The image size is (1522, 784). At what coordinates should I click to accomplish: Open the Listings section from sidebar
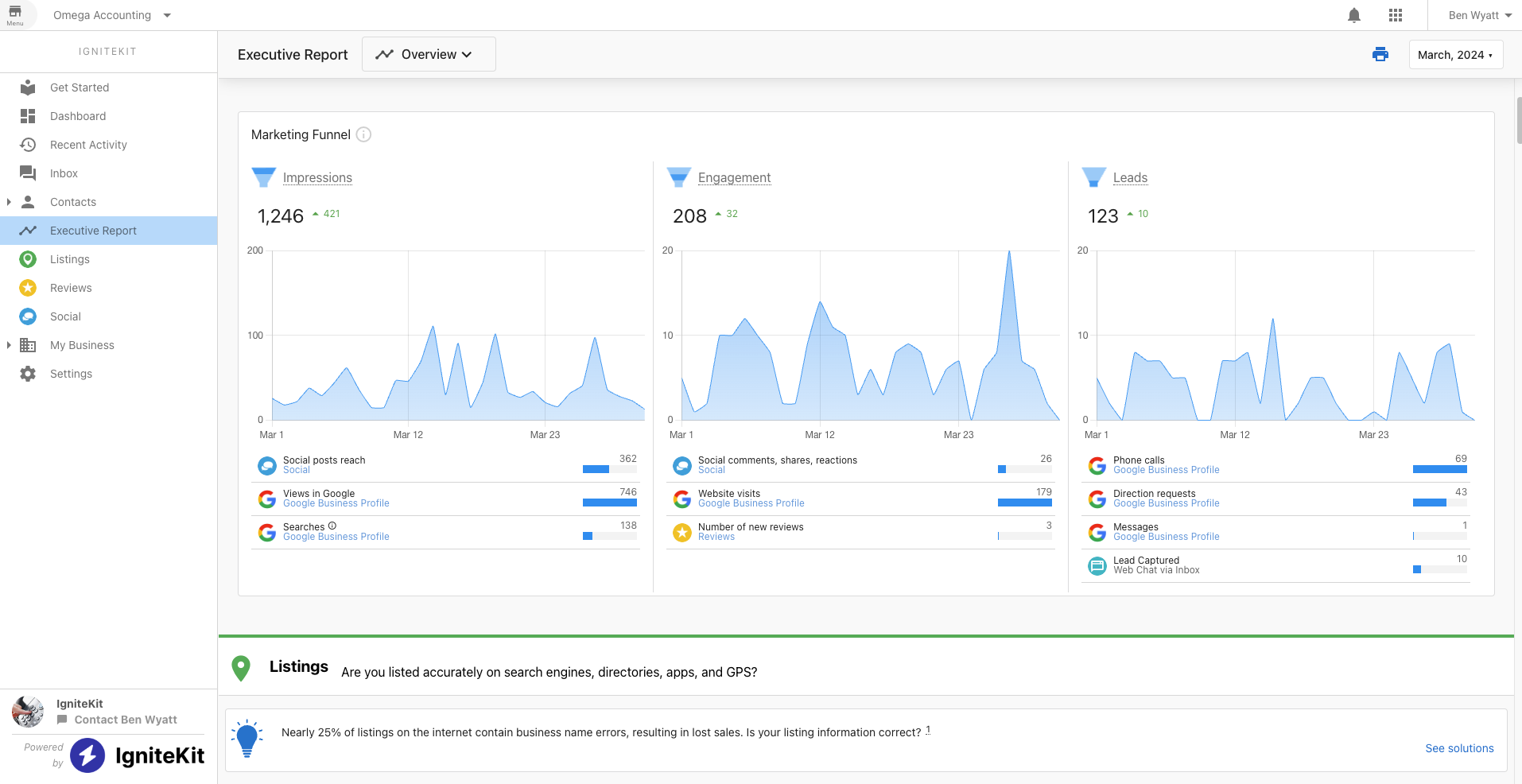click(x=70, y=259)
